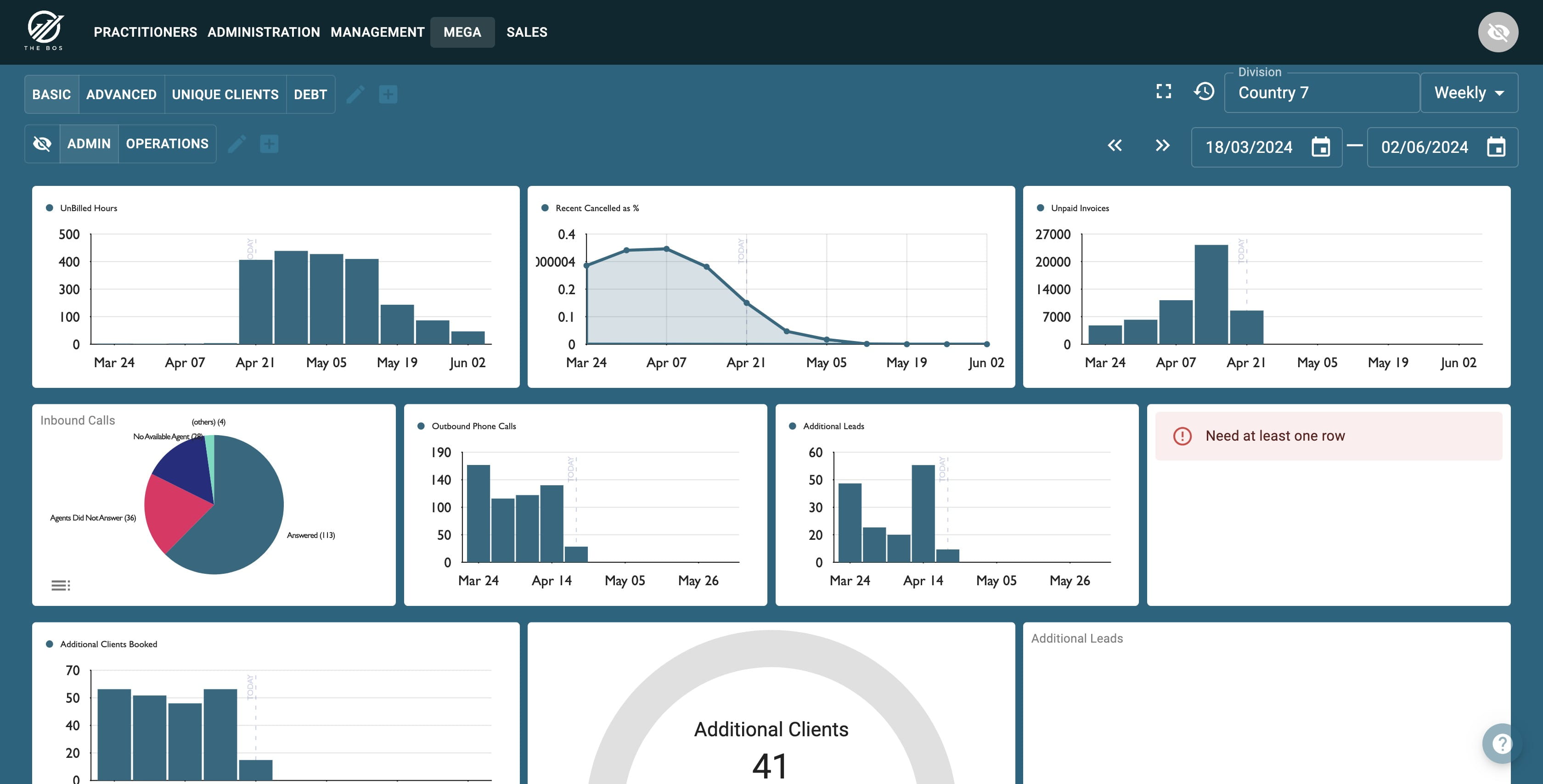Enter fullscreen mode
This screenshot has width=1543, height=784.
1163,91
